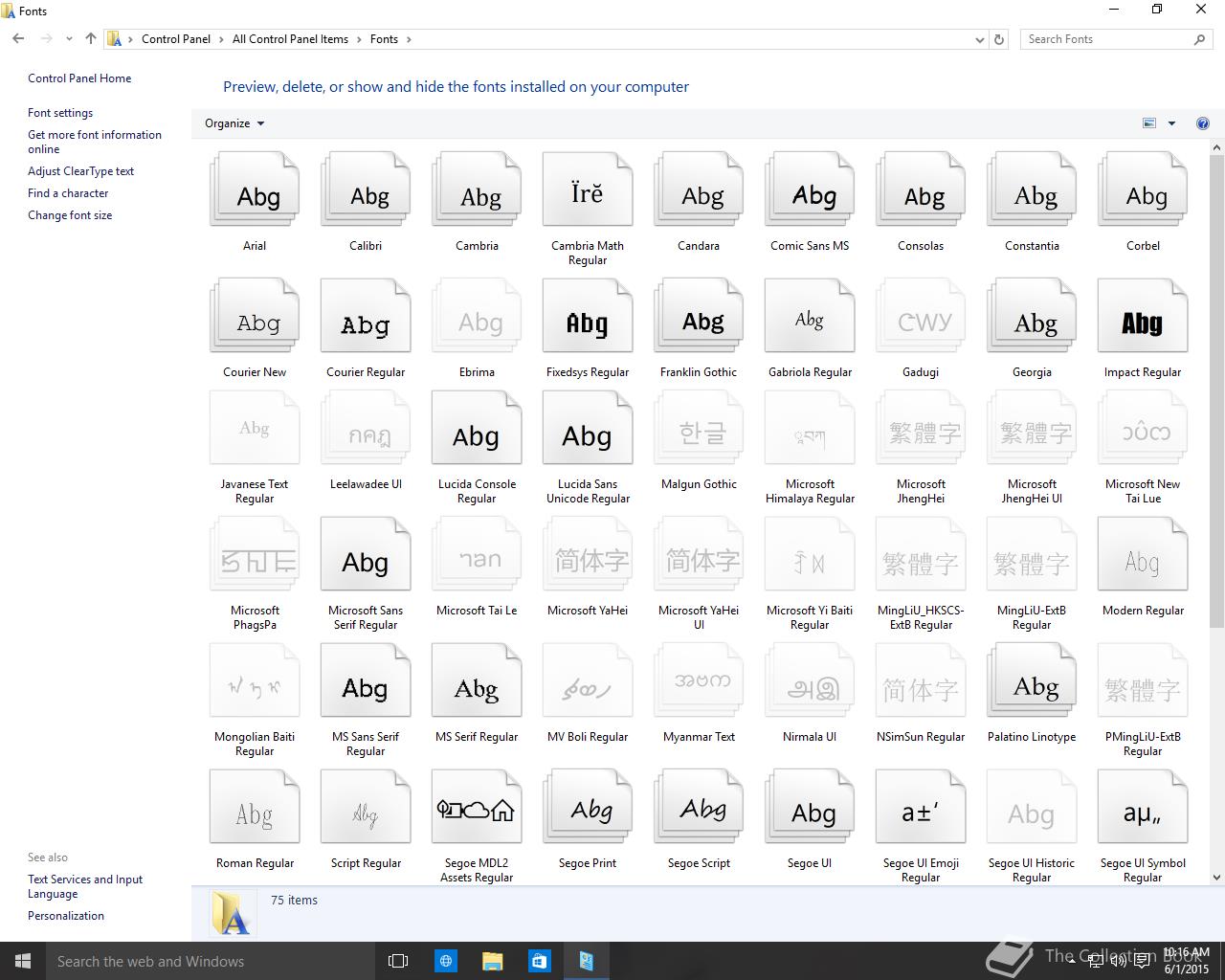Choose the Microsoft Sans Serif Regular font
The image size is (1225, 980).
[366, 554]
